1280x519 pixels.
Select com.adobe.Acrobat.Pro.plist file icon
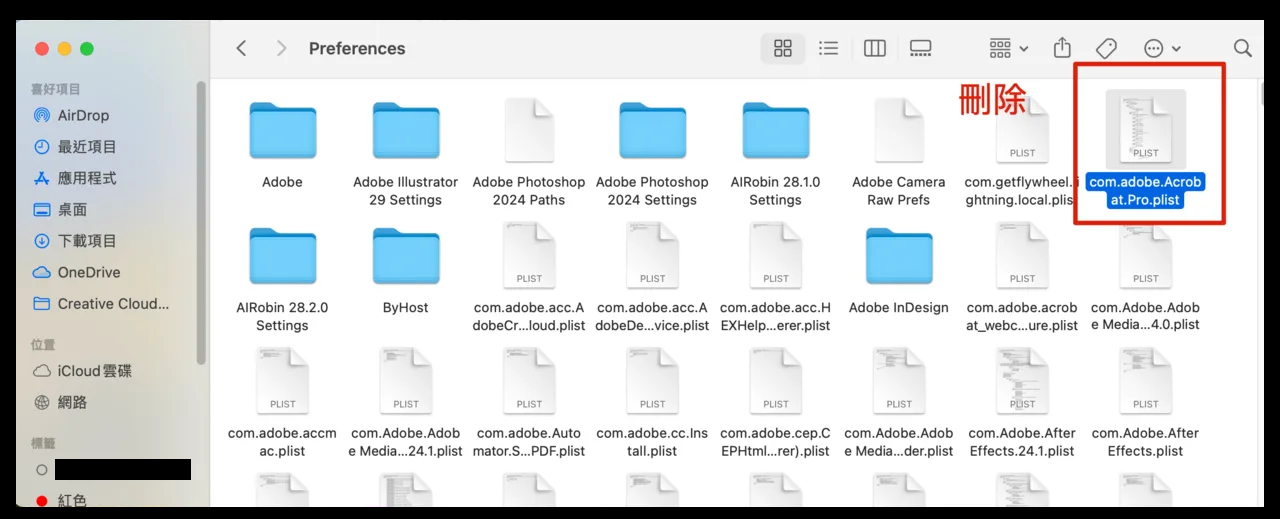[1146, 130]
